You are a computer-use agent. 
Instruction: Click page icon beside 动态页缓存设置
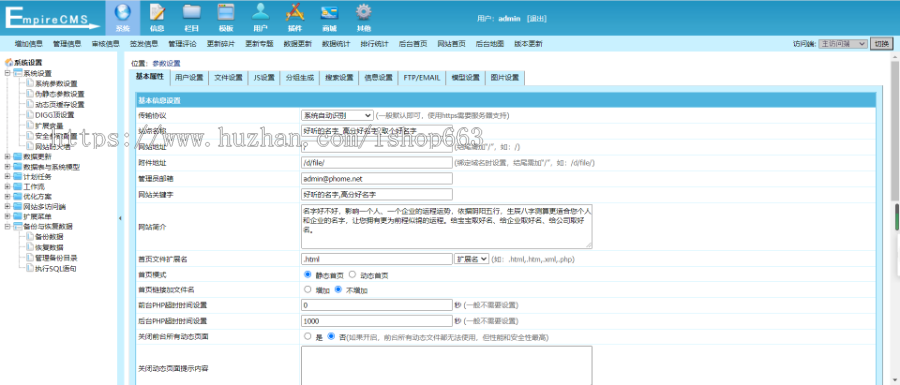(x=30, y=104)
